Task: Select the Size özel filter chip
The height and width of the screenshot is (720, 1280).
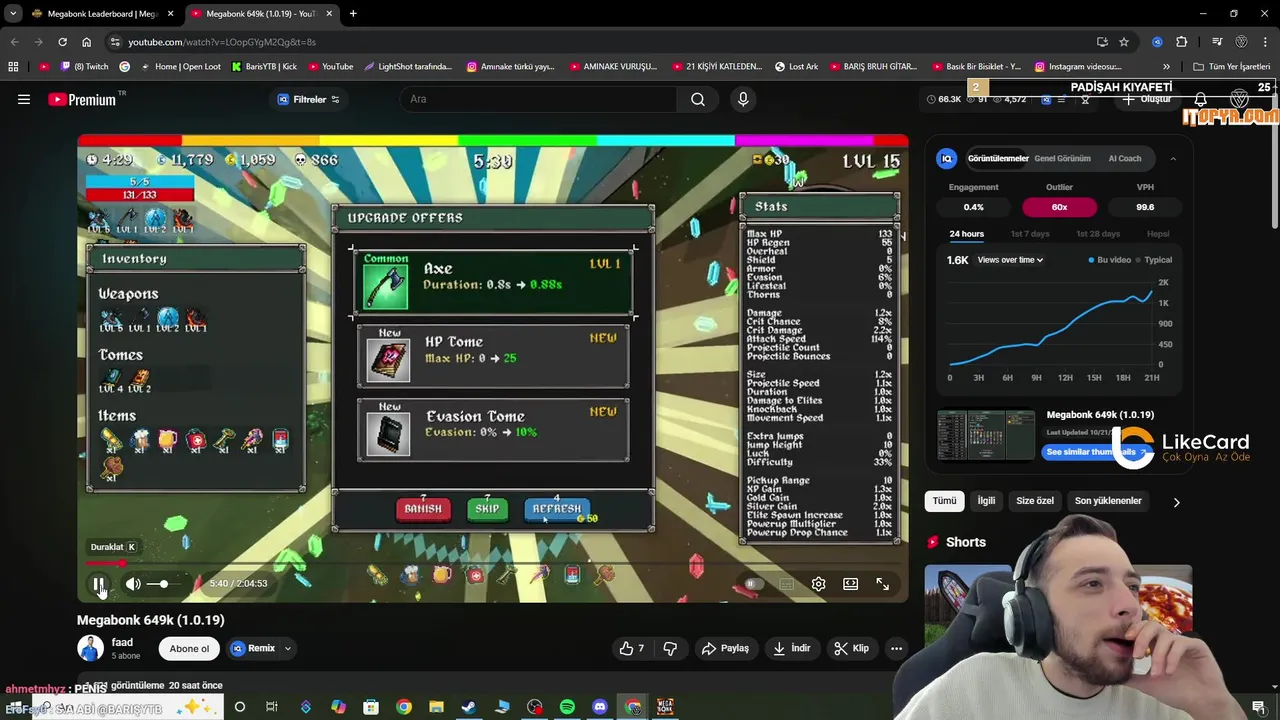Action: tap(1034, 501)
